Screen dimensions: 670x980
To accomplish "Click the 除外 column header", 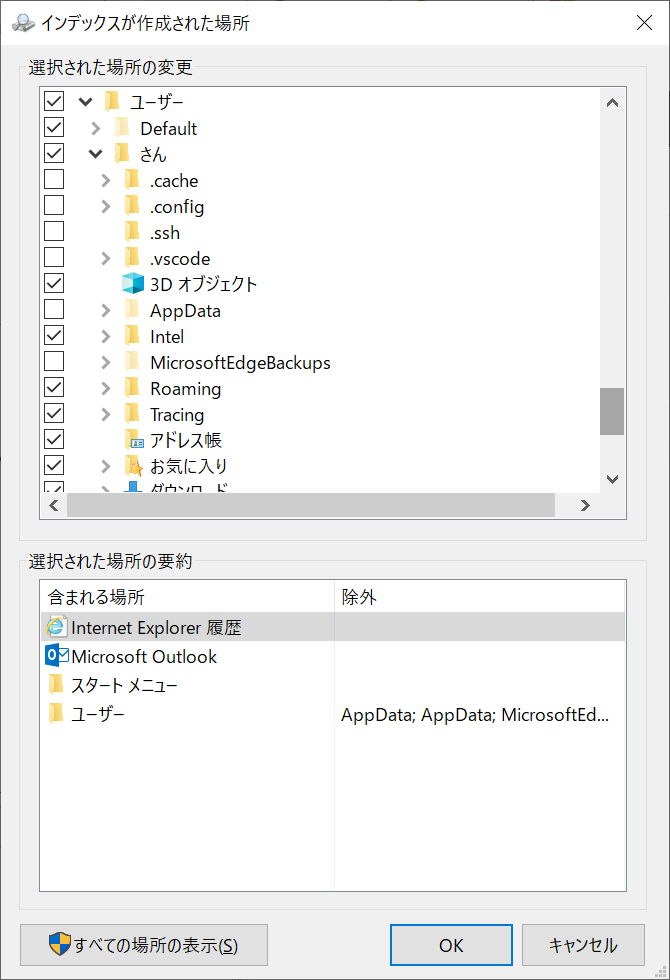I will [479, 597].
